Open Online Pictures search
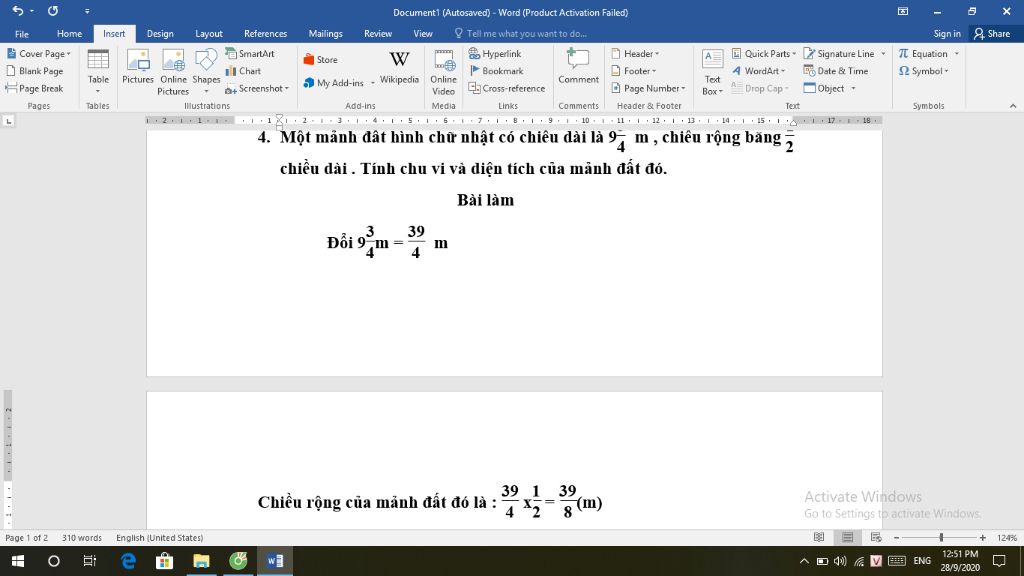Viewport: 1024px width, 576px height. click(x=173, y=72)
